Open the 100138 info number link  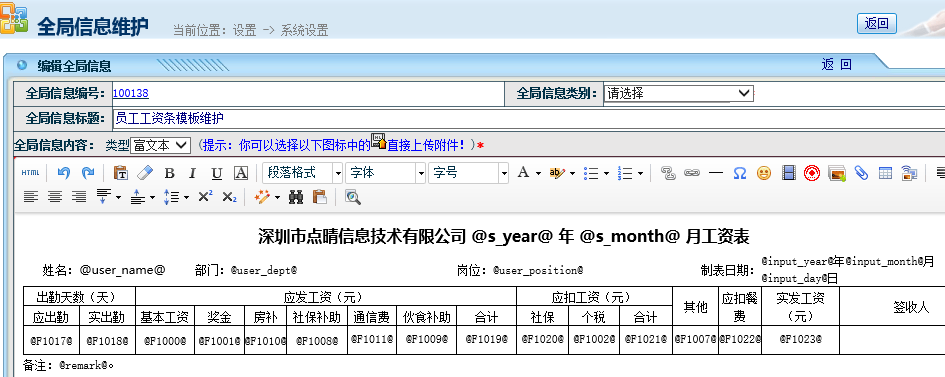[131, 93]
